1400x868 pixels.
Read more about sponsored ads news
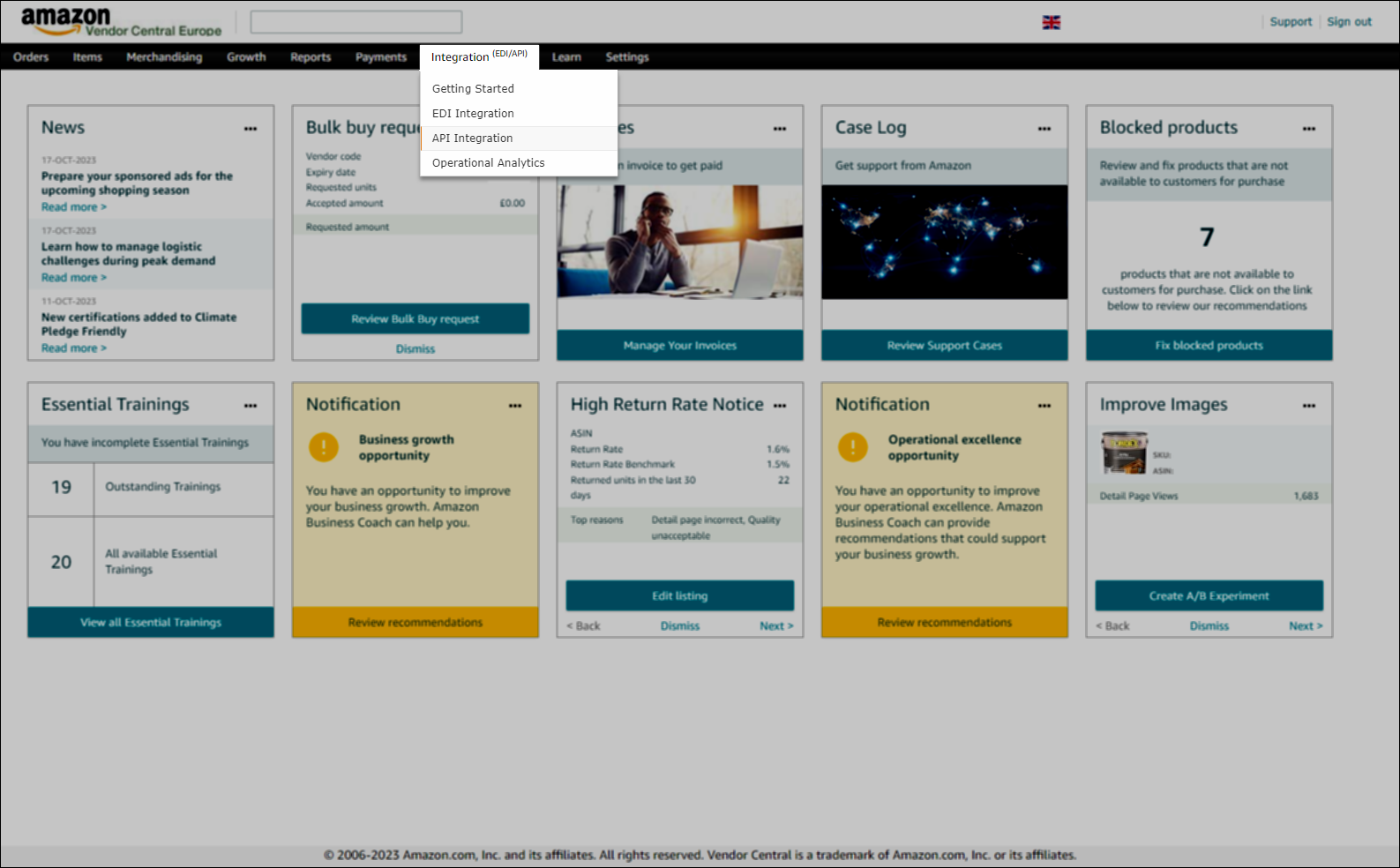[74, 207]
